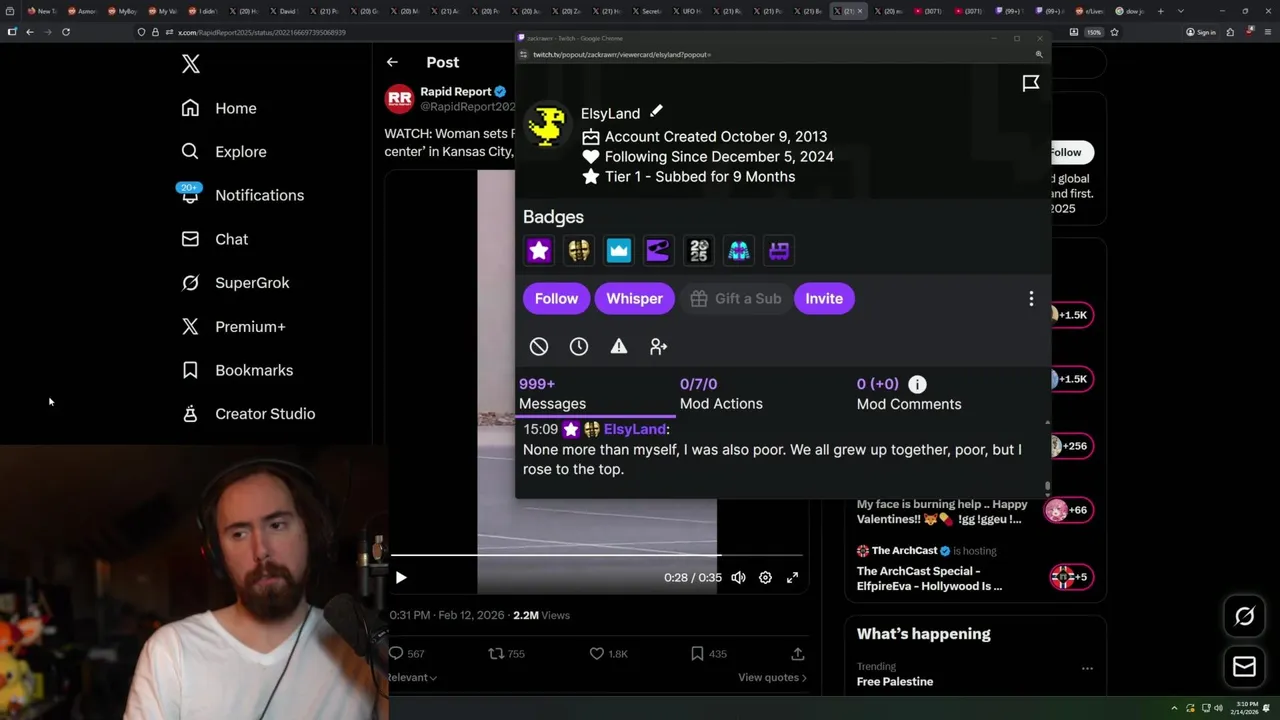Click the edit pencil next to ElsyLand
The image size is (1280, 720).
point(656,111)
